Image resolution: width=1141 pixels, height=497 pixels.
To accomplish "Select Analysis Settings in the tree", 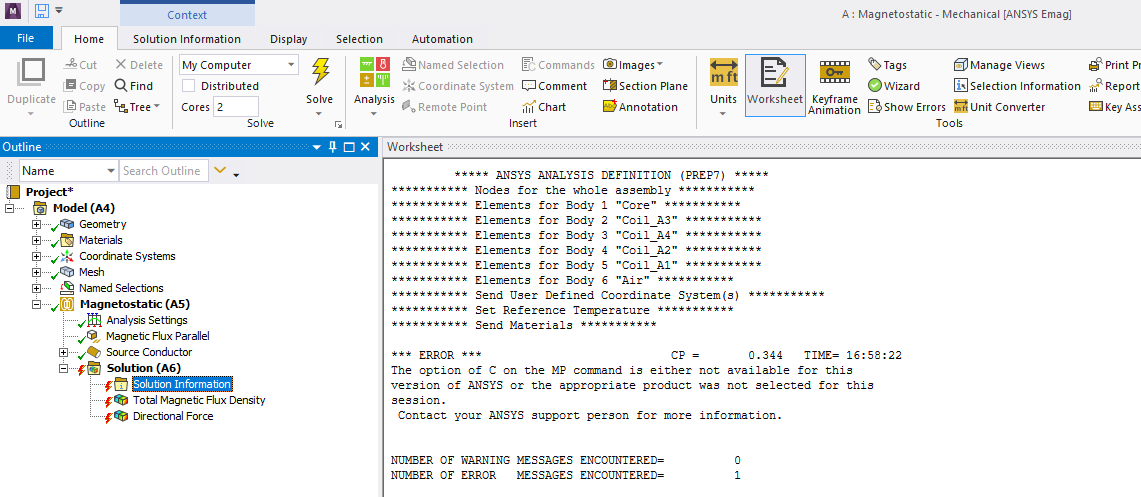I will (146, 320).
